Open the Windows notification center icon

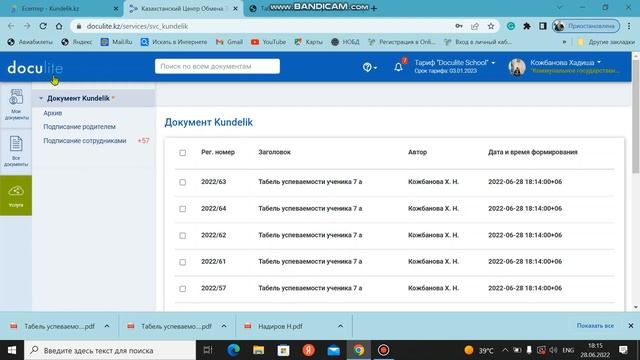pos(623,350)
